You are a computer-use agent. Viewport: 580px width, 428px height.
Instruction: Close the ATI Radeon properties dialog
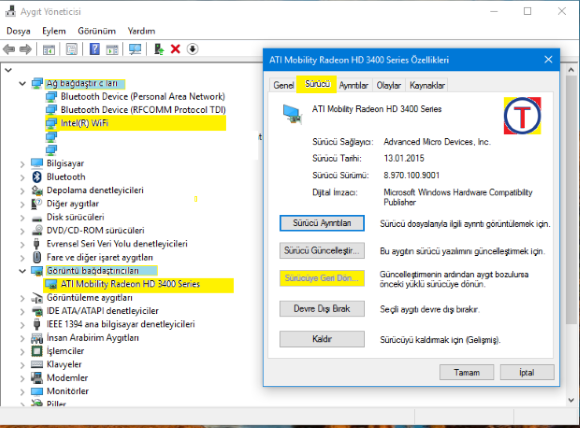click(x=548, y=60)
